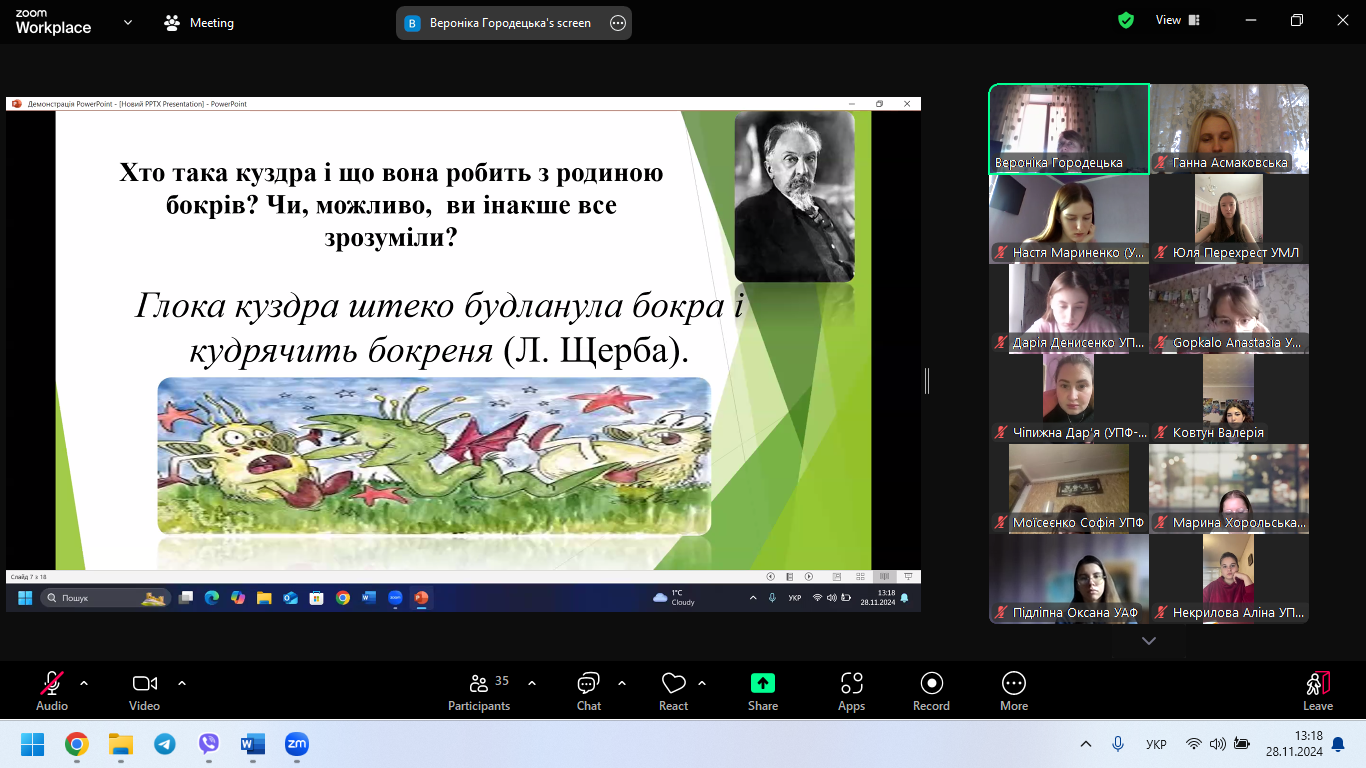Click Пошук search box in shared taskbar

pos(105,598)
